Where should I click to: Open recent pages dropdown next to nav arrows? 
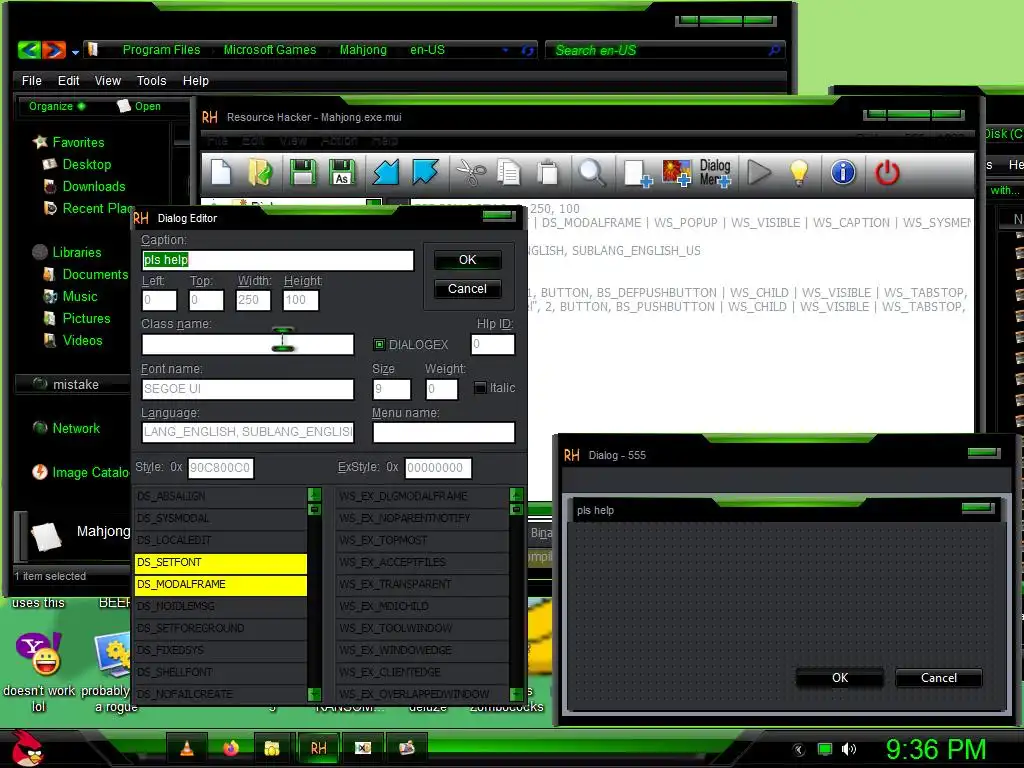tap(76, 52)
